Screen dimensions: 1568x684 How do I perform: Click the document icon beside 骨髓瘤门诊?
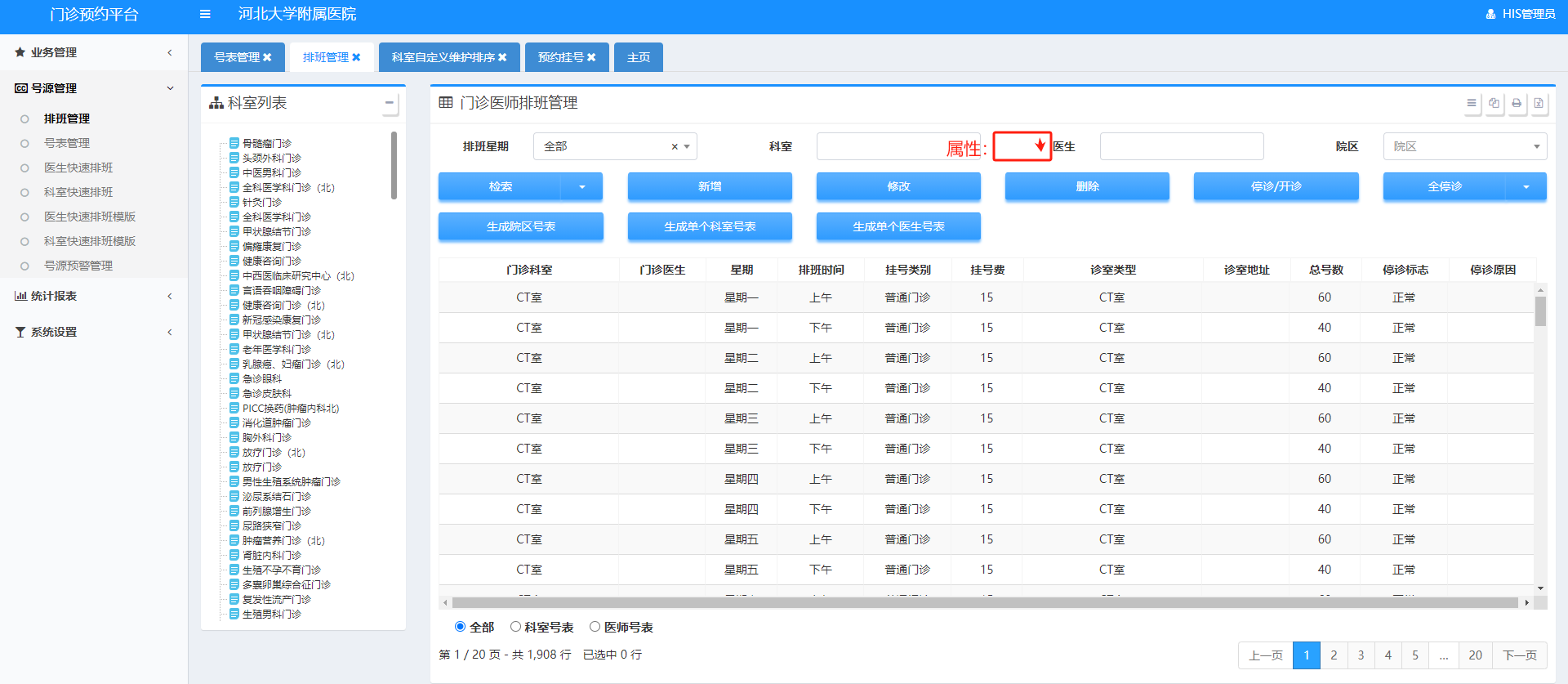(x=234, y=143)
